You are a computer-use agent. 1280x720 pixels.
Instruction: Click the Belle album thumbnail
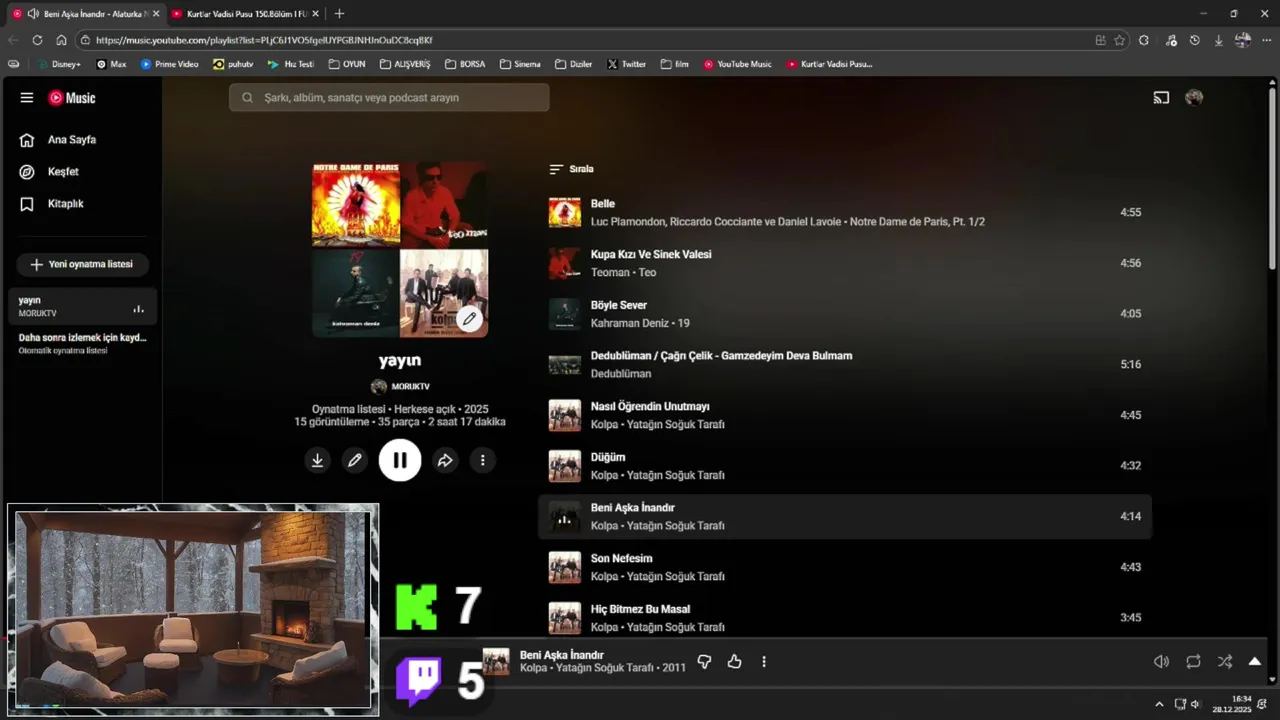click(565, 213)
